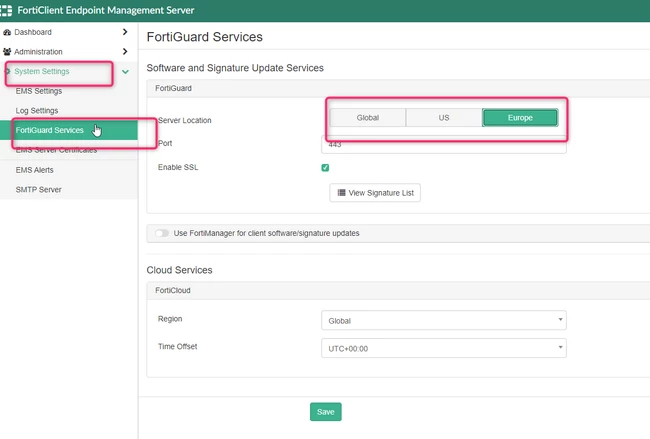Viewport: 650px width, 439px height.
Task: Open System Settings in the sidebar
Action: click(x=41, y=71)
